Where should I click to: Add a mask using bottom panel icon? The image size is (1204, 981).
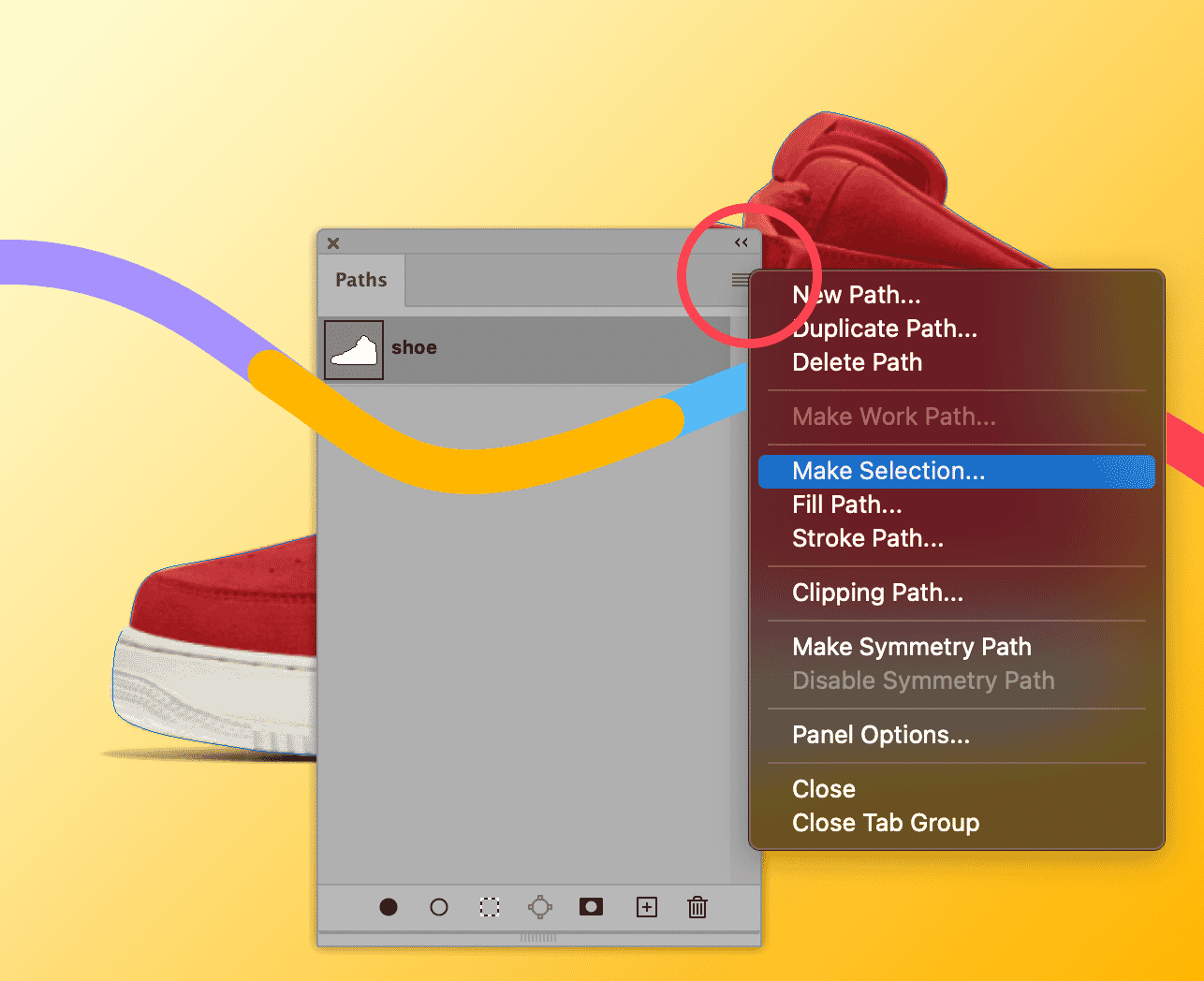[591, 907]
